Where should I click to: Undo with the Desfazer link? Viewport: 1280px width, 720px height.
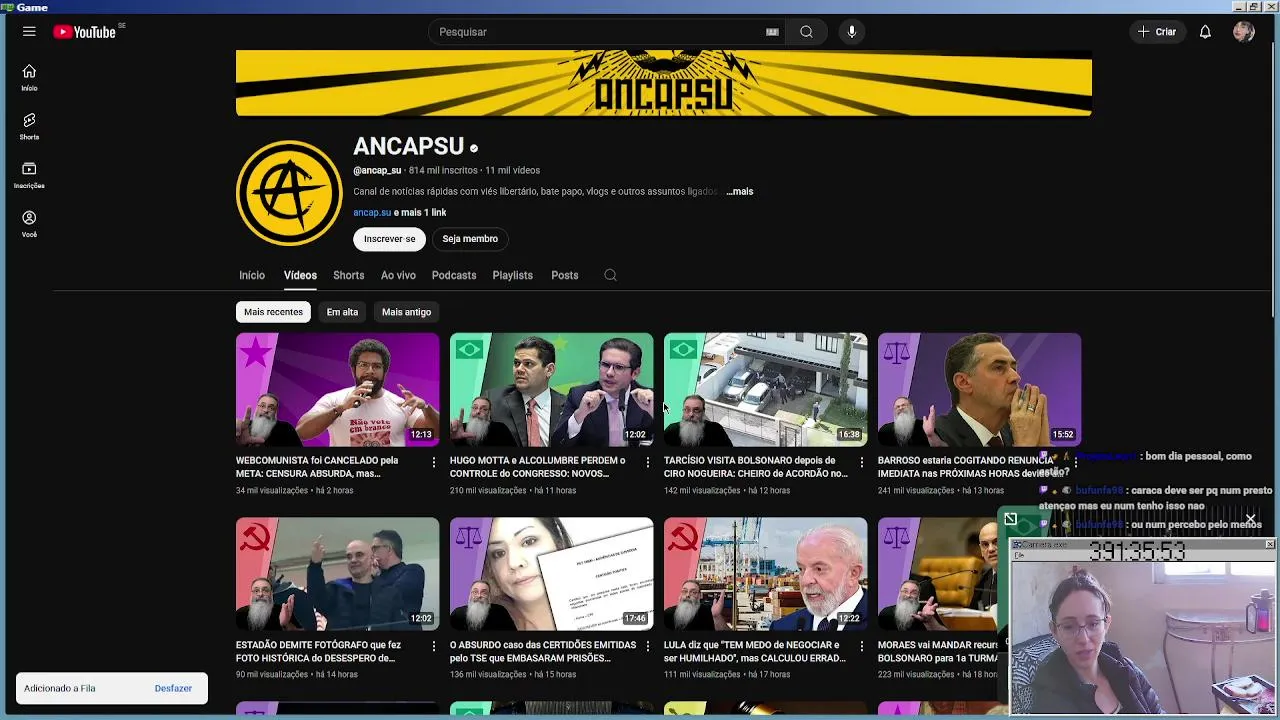(173, 688)
